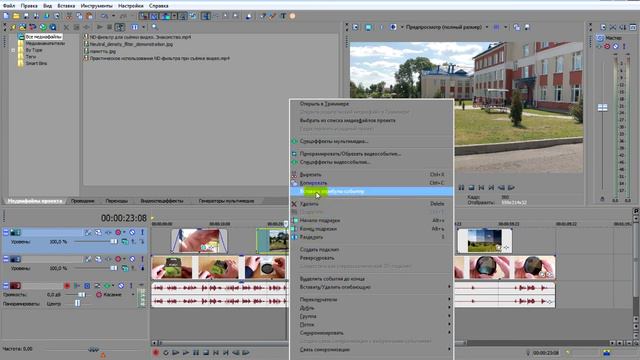Click the New project icon in toolbar
The height and width of the screenshot is (360, 640).
[6, 16]
